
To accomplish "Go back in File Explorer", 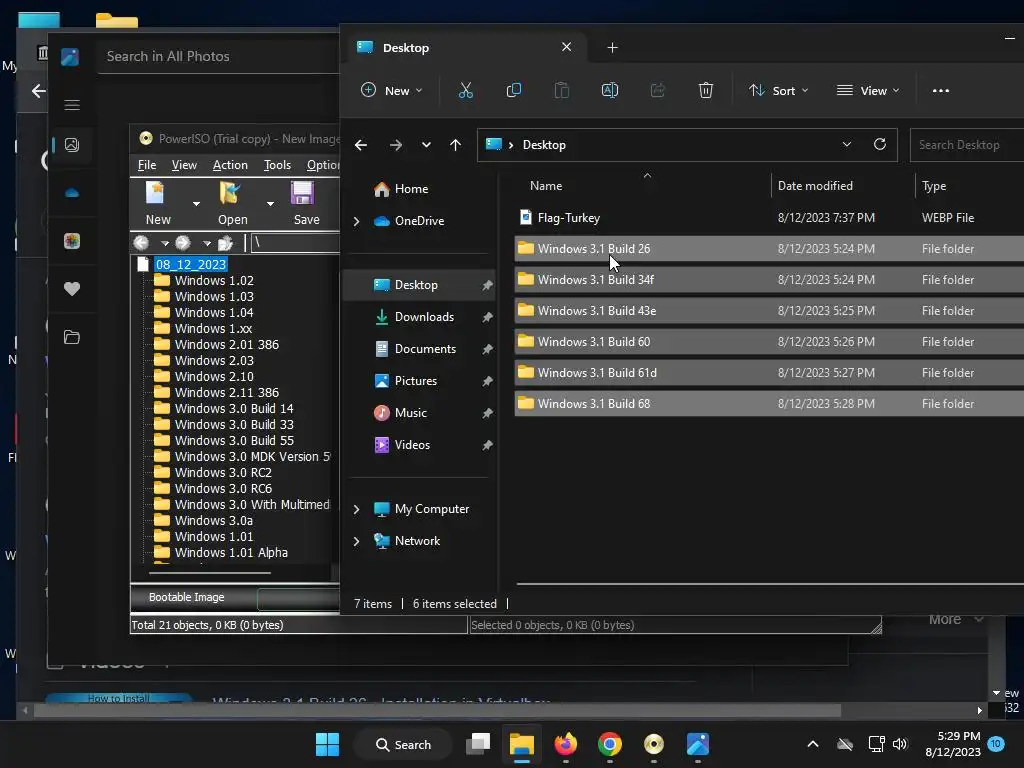I will (x=360, y=145).
